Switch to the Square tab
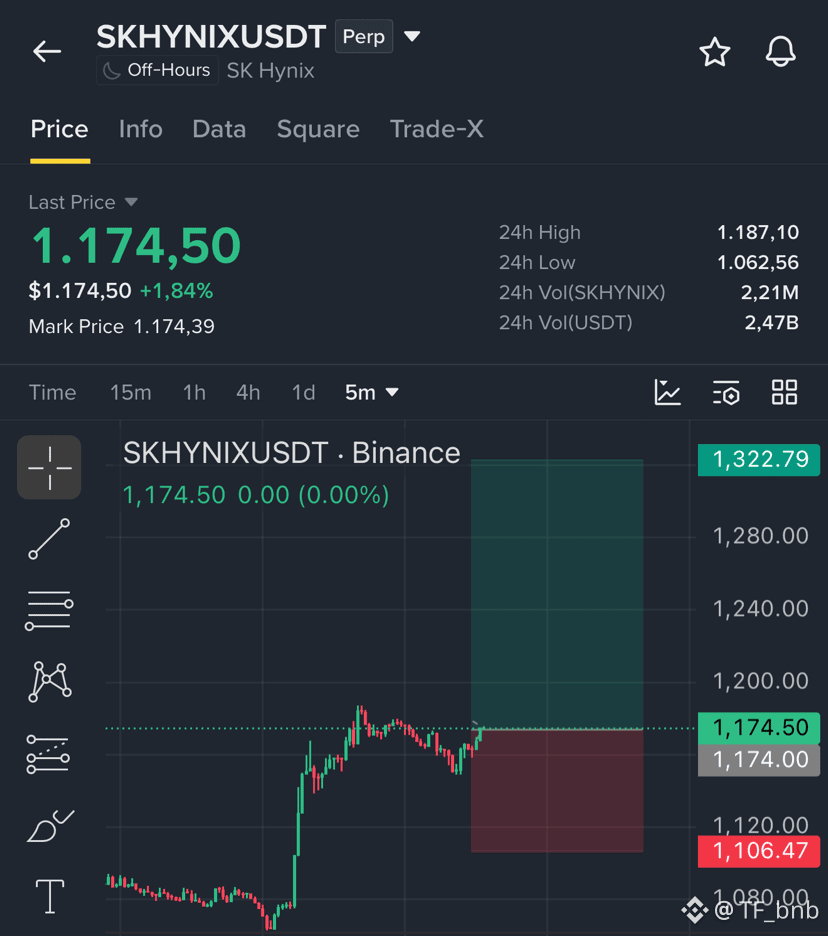The height and width of the screenshot is (936, 828). (318, 129)
